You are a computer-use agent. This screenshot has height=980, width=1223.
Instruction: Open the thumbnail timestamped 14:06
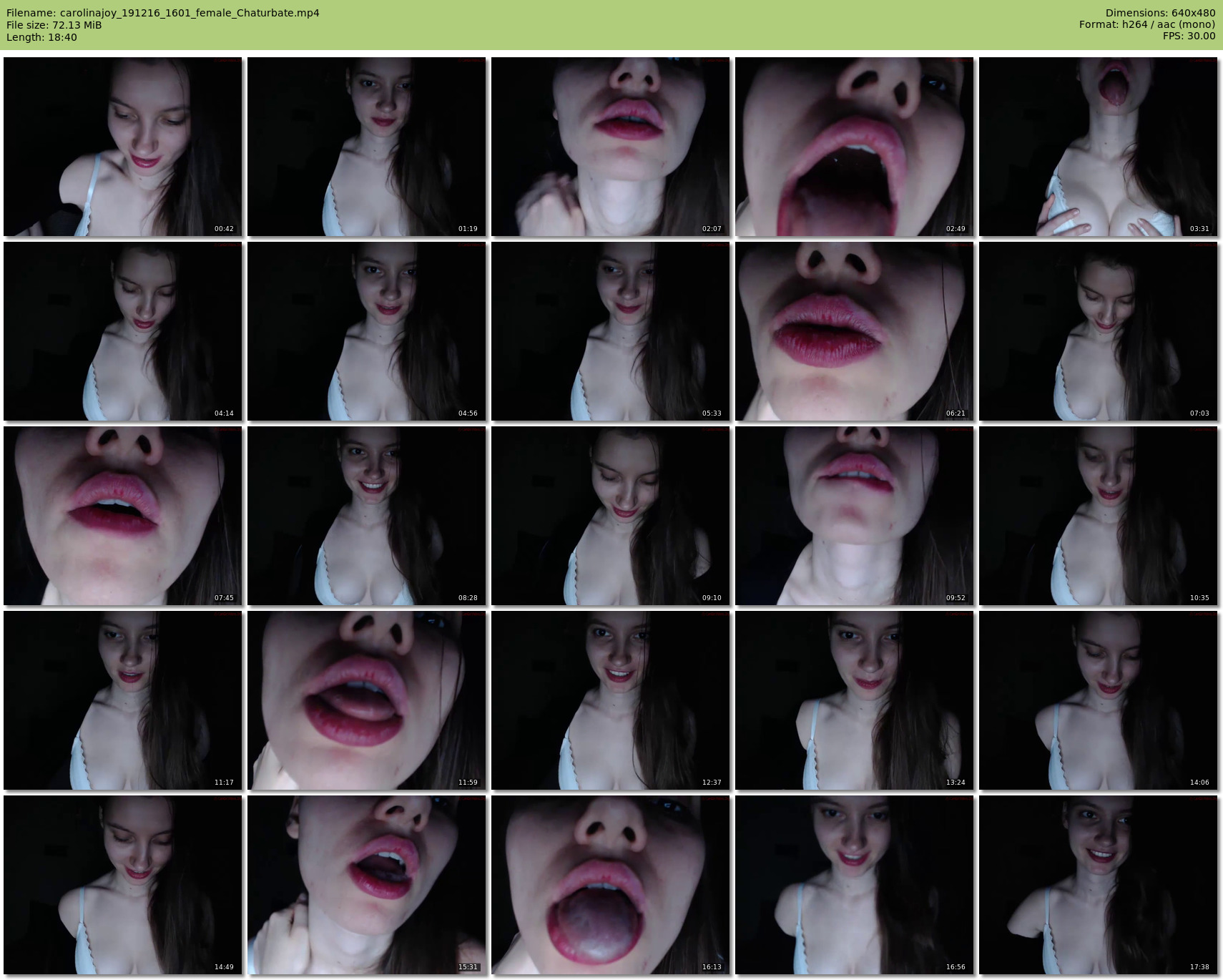click(1098, 700)
